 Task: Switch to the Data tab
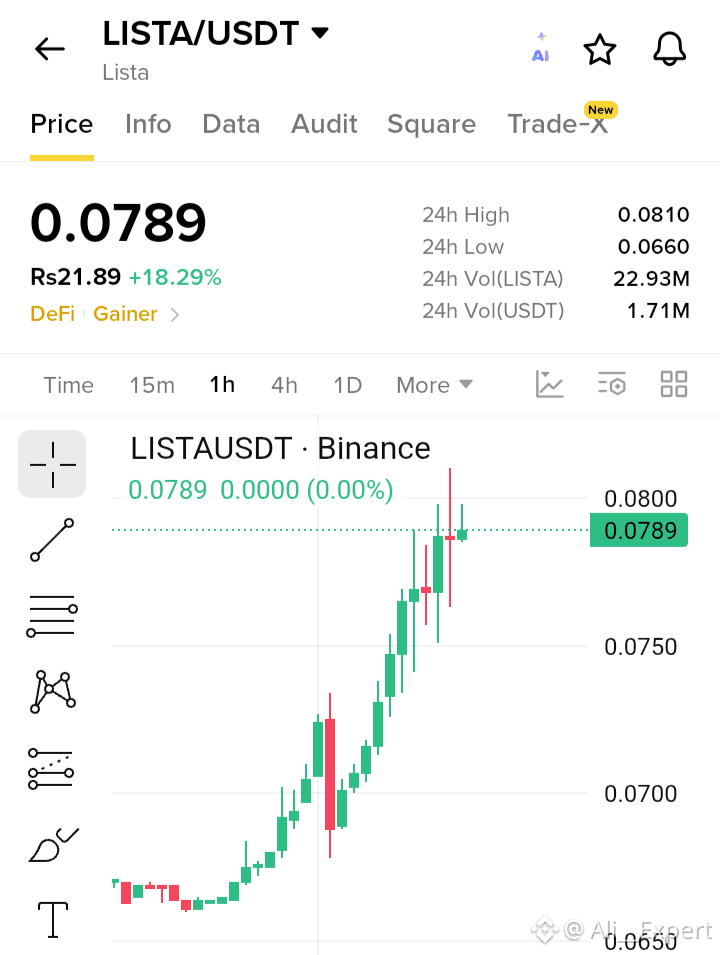pyautogui.click(x=231, y=124)
